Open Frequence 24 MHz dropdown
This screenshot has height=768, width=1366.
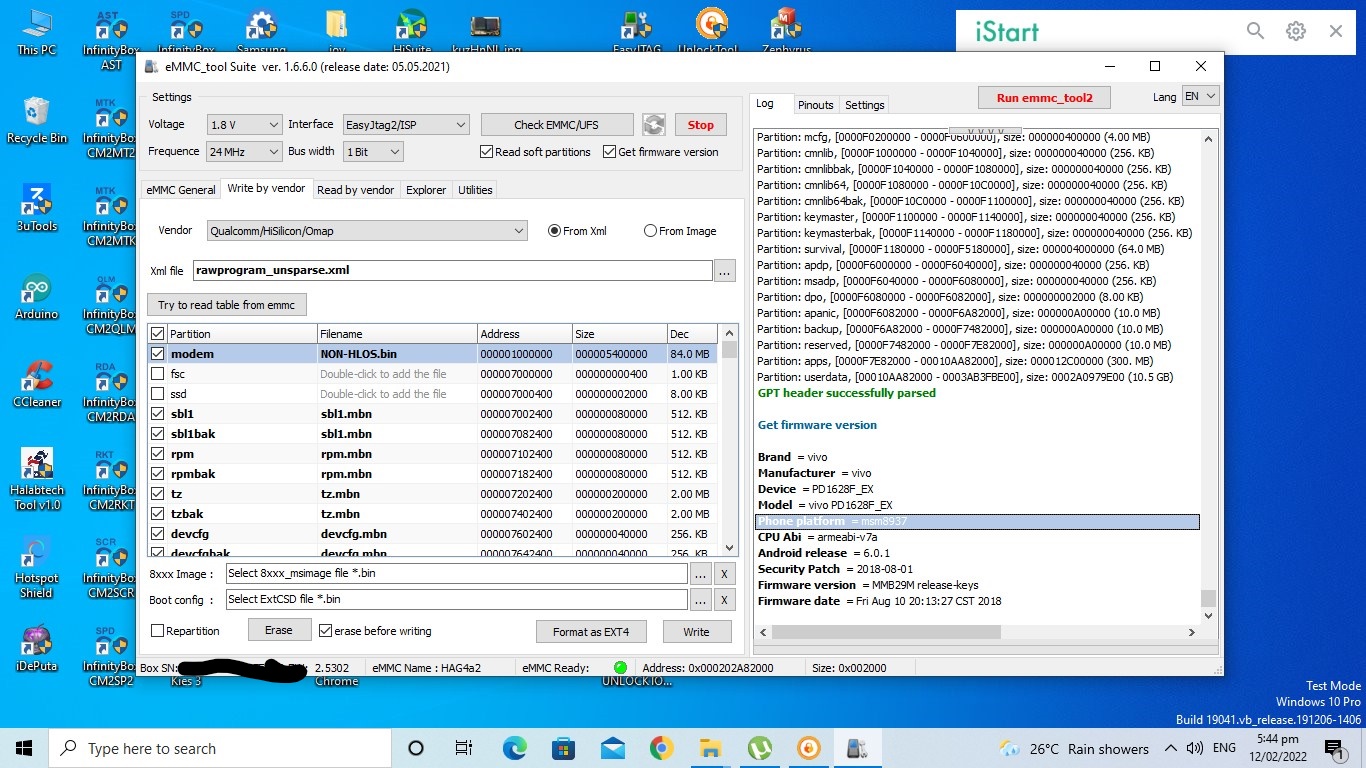click(244, 152)
